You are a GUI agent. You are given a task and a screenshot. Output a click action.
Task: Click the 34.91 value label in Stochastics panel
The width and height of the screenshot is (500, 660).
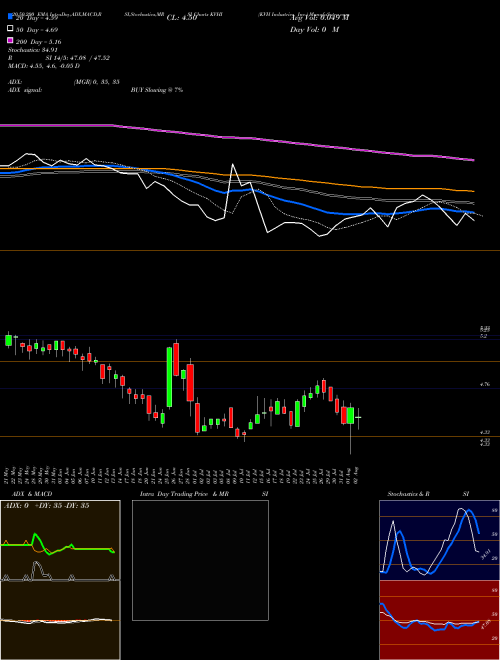(485, 554)
